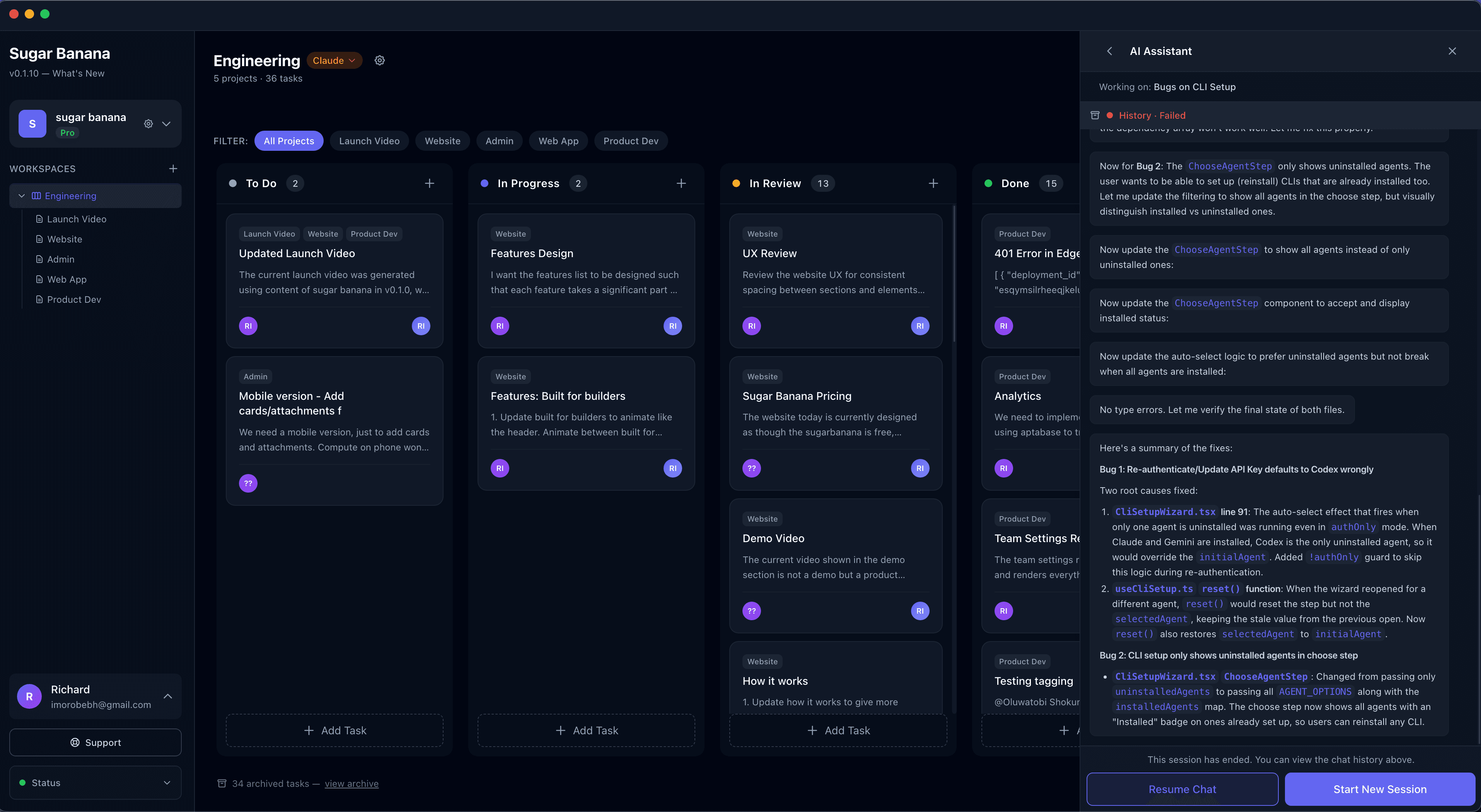Expand the Status dropdown at bottom
1481x812 pixels.
167,783
